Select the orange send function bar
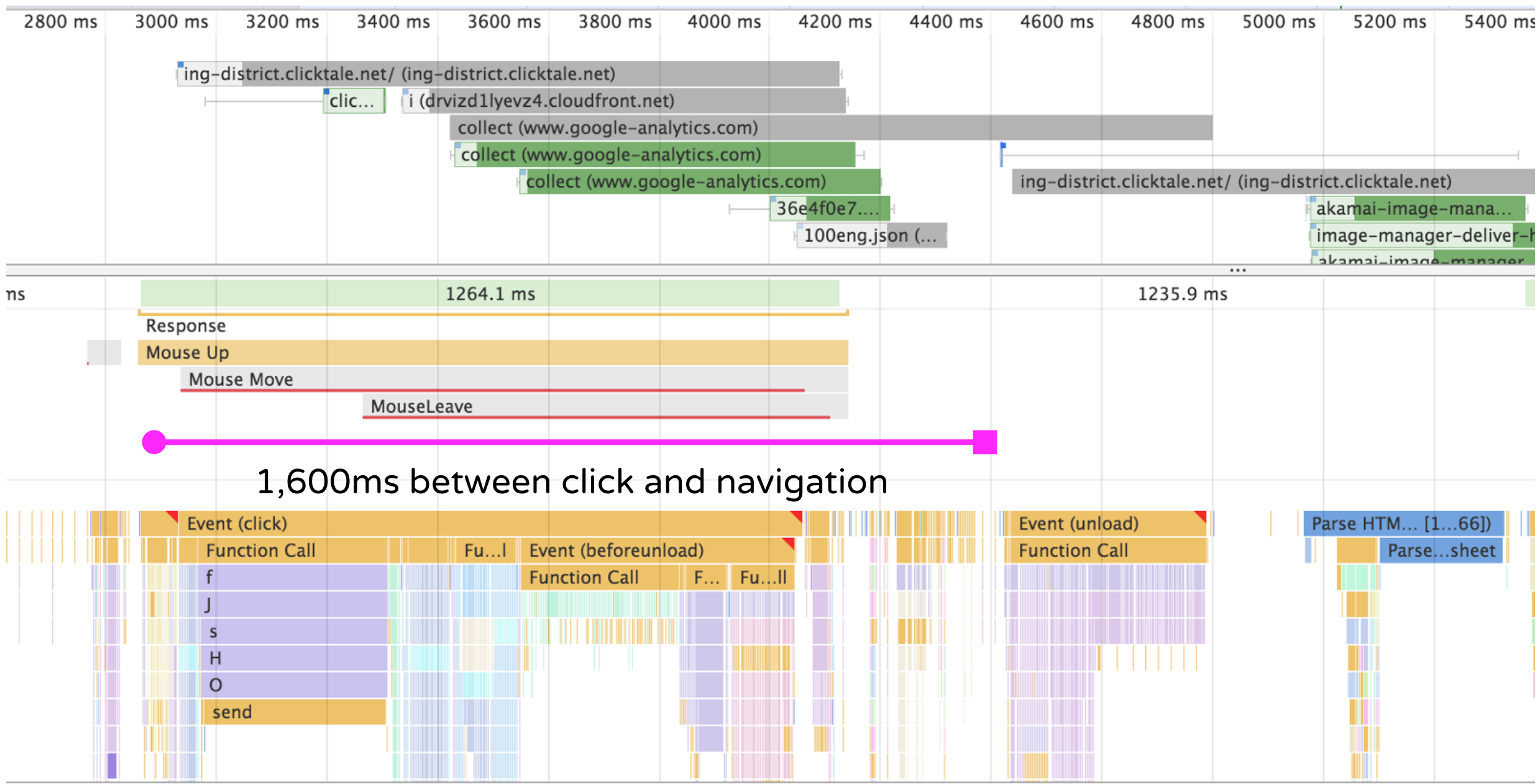The height and width of the screenshot is (784, 1540). [293, 712]
